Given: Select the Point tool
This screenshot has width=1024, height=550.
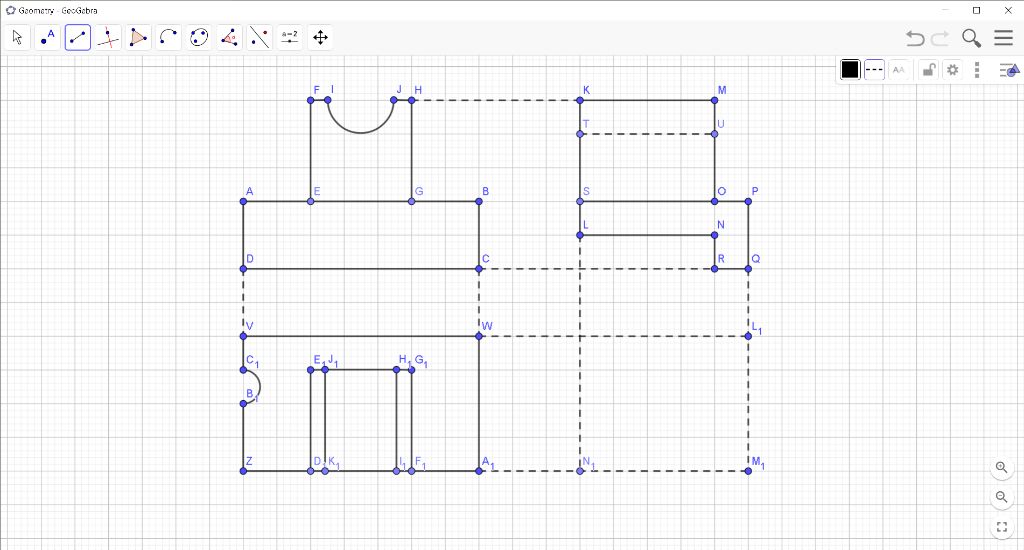Looking at the screenshot, I should (47, 38).
